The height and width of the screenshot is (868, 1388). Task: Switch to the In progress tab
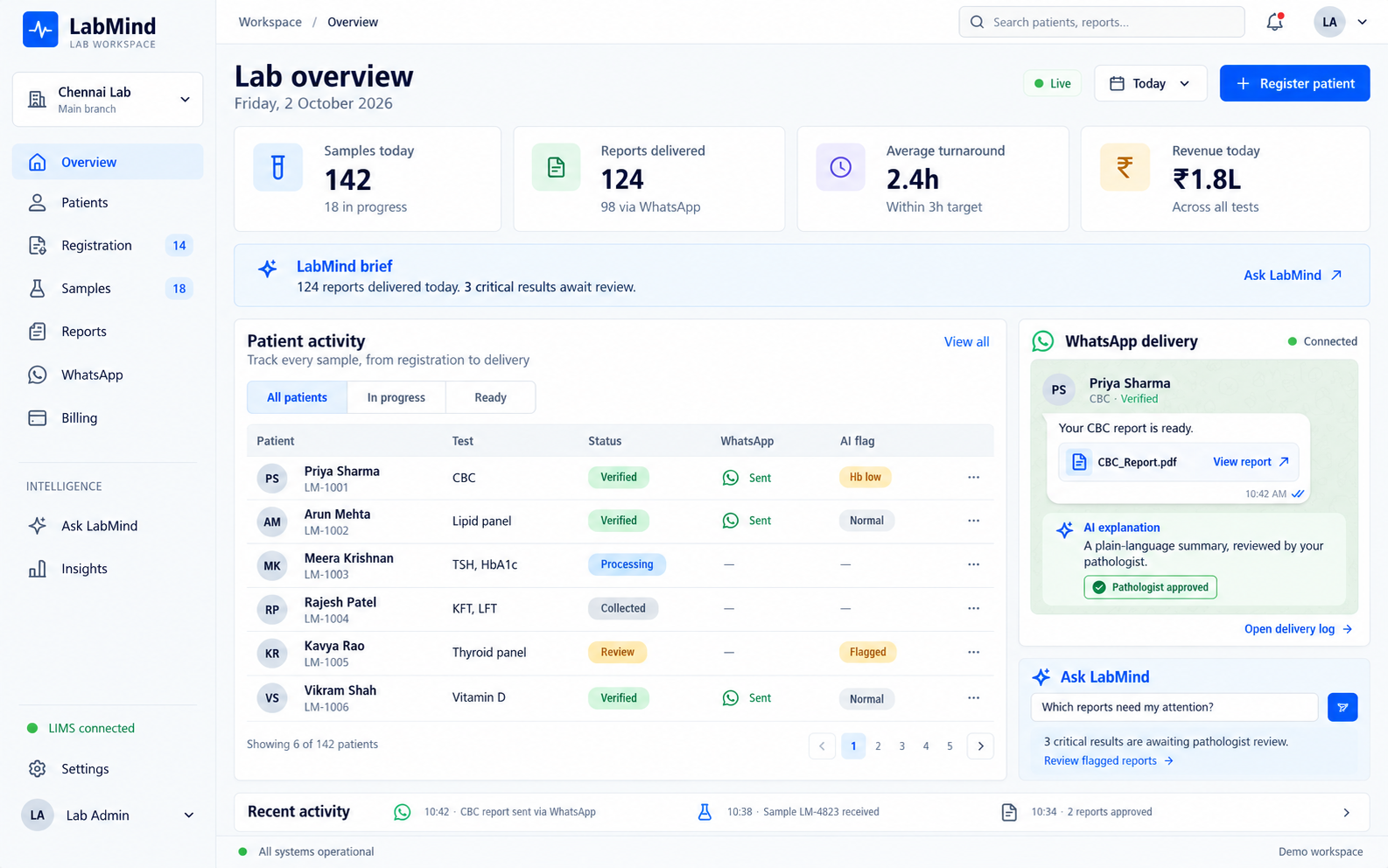[x=396, y=397]
